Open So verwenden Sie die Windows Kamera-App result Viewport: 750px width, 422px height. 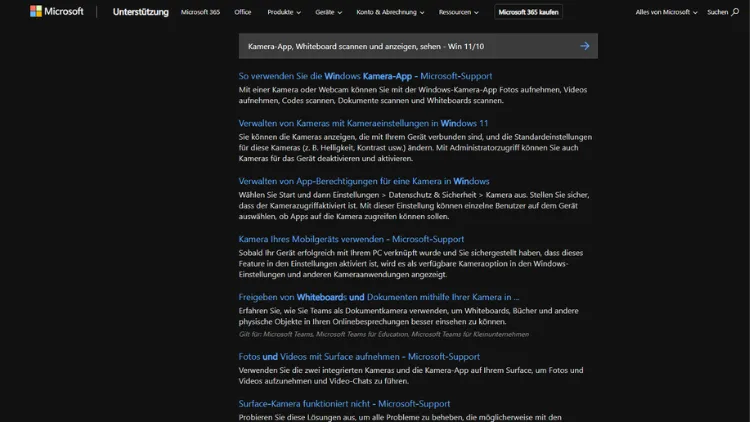click(x=365, y=76)
